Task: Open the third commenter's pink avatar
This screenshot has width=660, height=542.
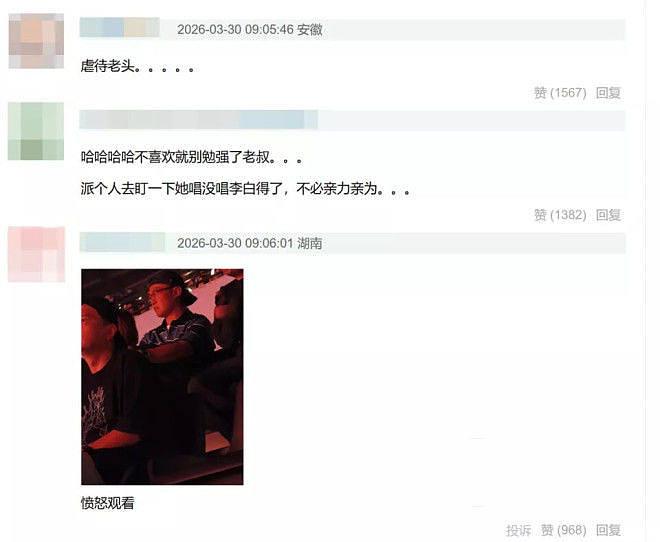Action: tap(37, 254)
